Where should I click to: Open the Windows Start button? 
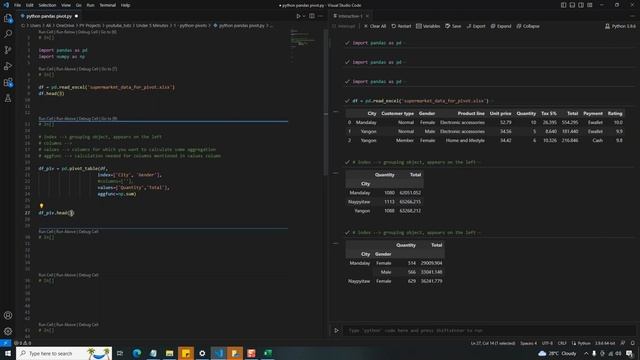[x=8, y=353]
